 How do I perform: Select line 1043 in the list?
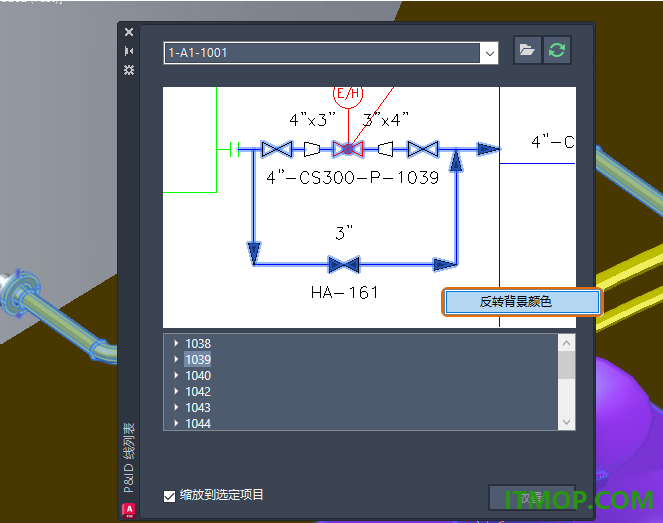pyautogui.click(x=198, y=408)
